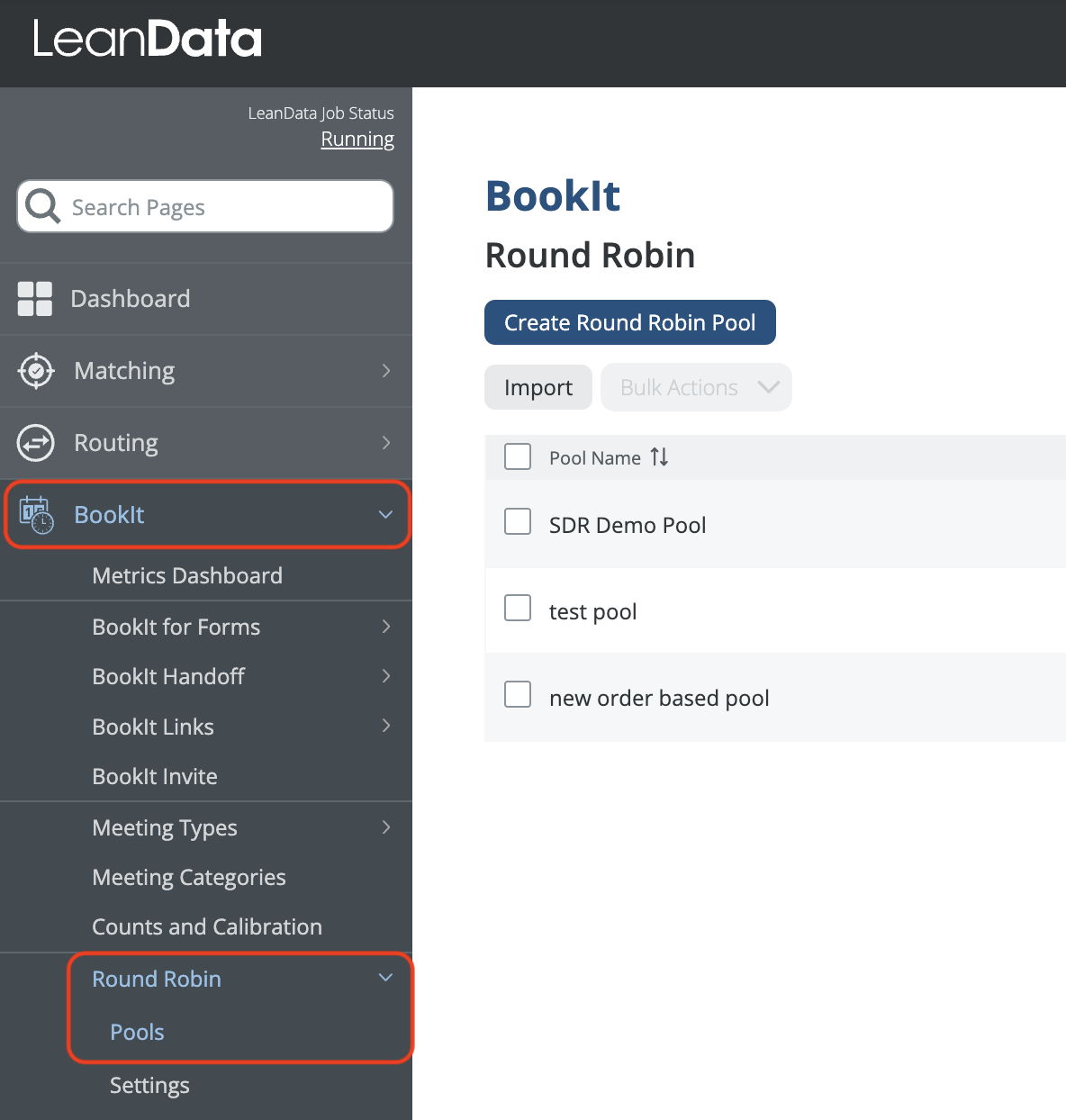Click the LeanData logo
Image resolution: width=1066 pixels, height=1120 pixels.
click(148, 40)
